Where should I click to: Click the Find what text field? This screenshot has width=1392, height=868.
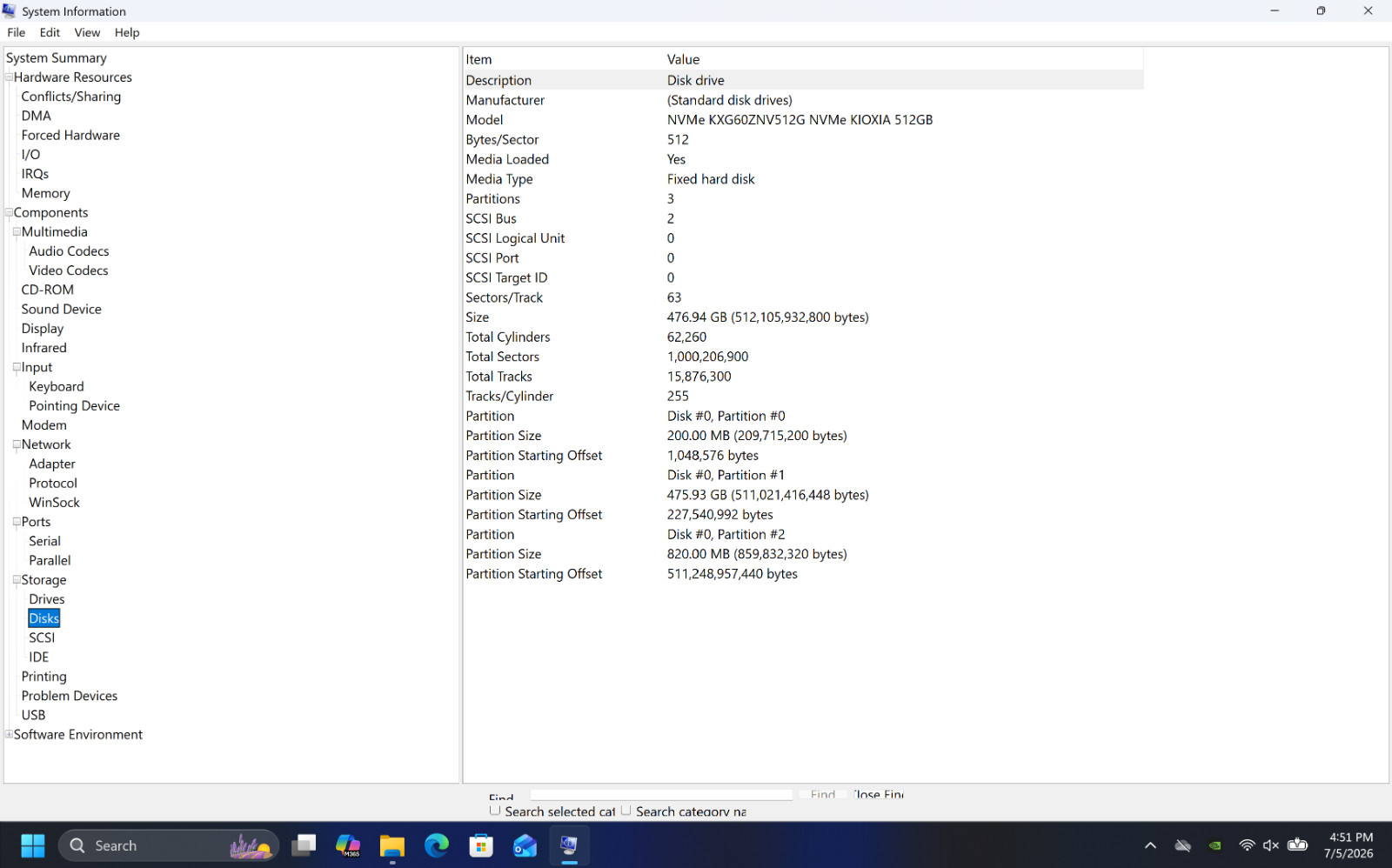[661, 794]
